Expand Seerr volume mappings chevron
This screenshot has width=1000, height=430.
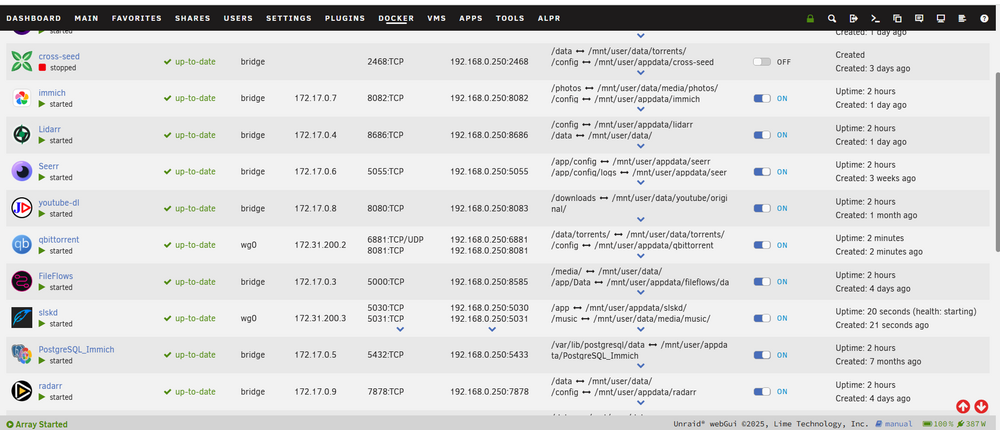pos(641,182)
